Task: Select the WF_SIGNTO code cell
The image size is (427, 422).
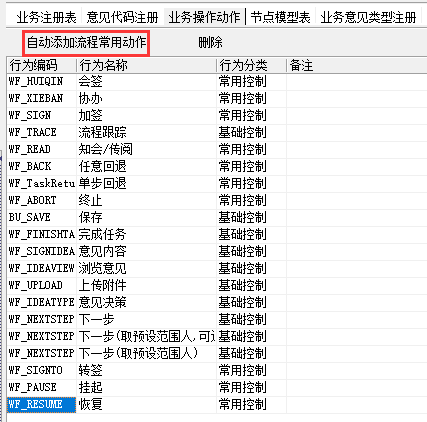Action: pos(41,371)
